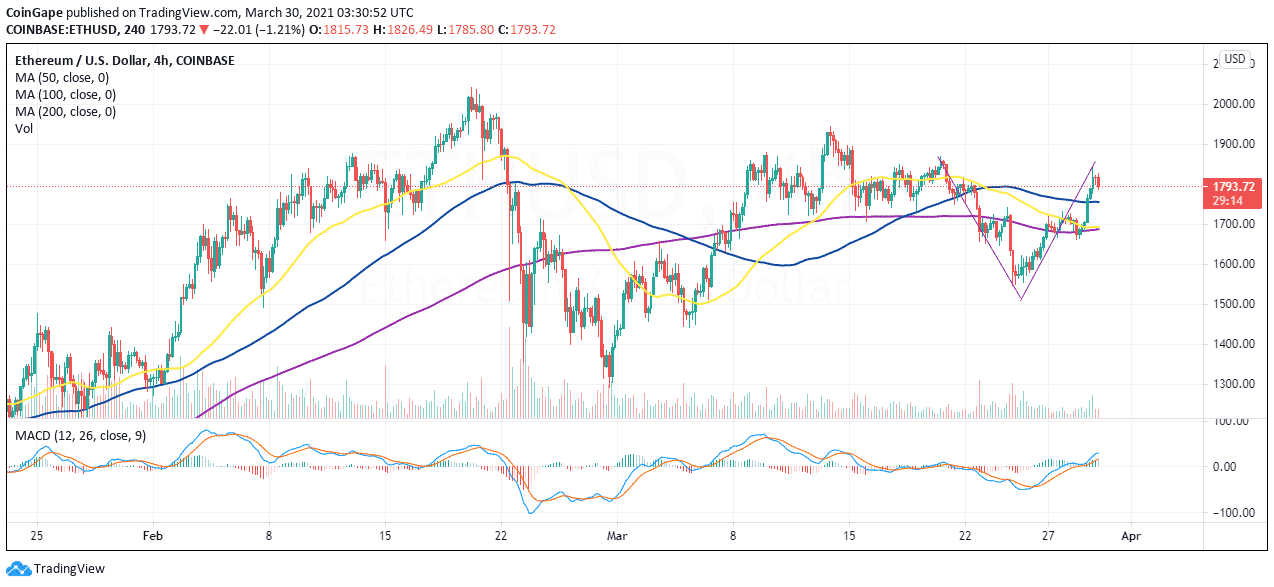This screenshot has height=587, width=1274.
Task: Click the Vol indicator label
Action: [x=23, y=129]
